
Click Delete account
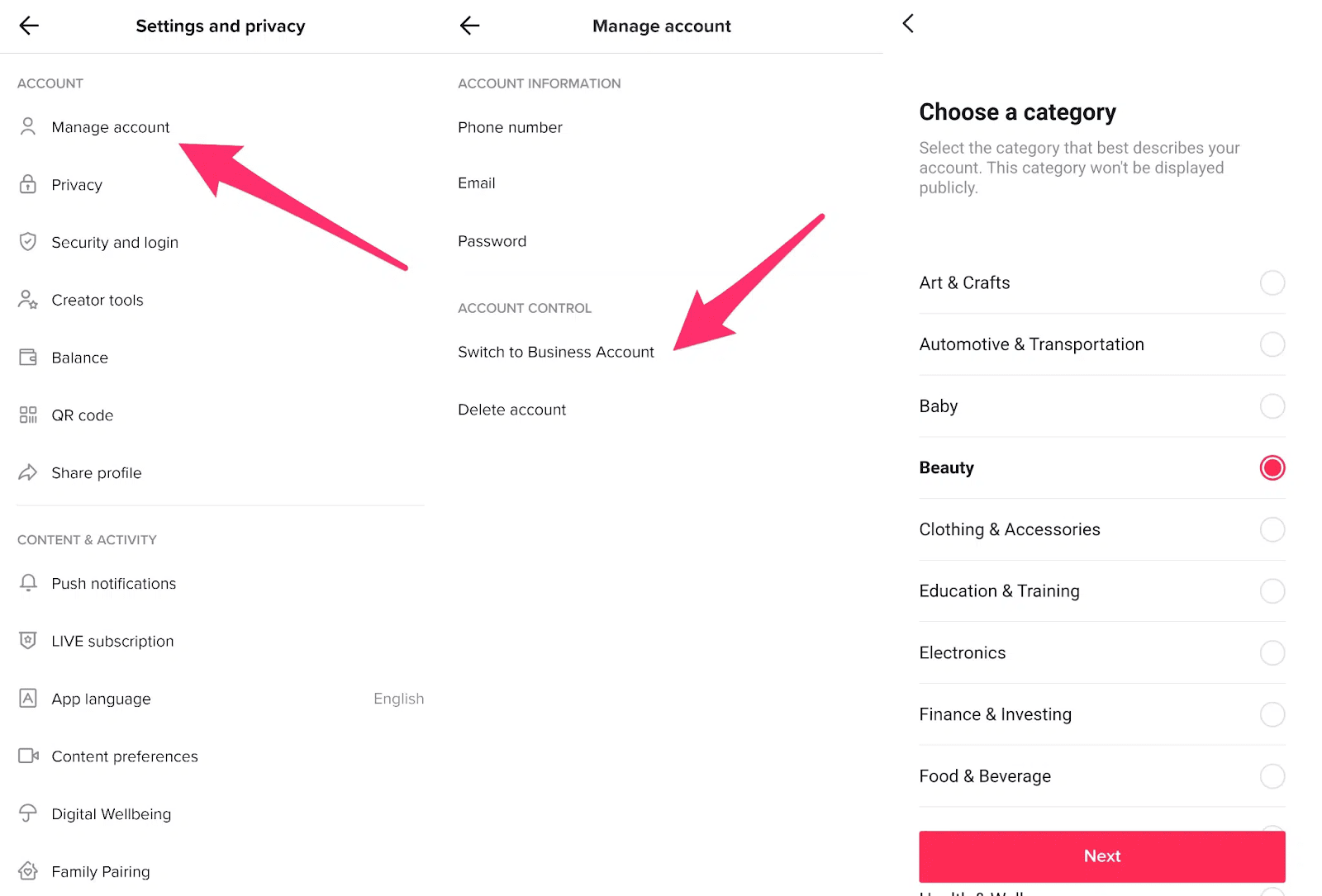[511, 409]
